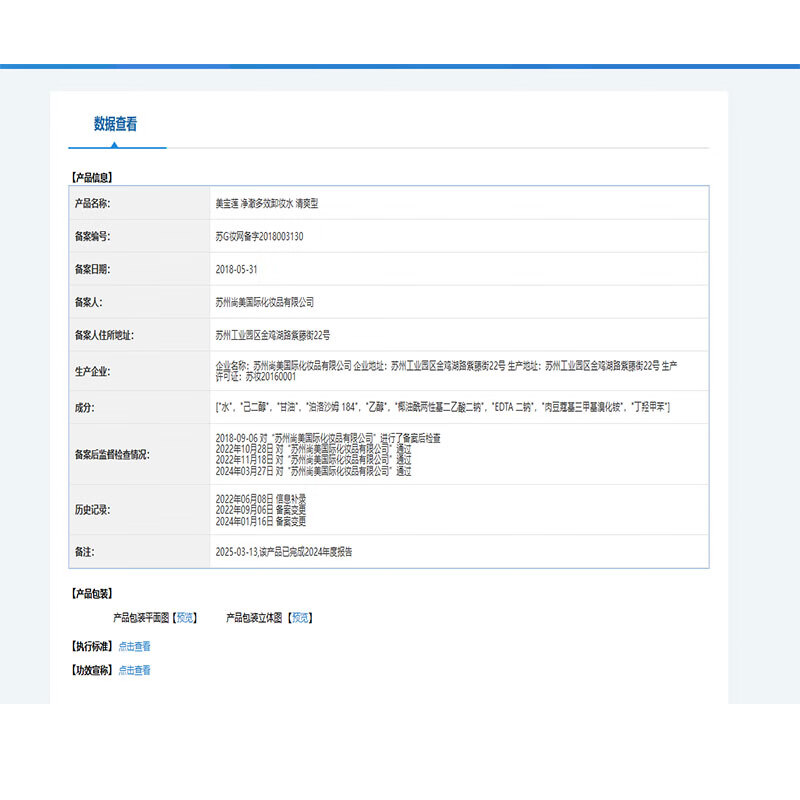Click the 历史记录 row label
Image resolution: width=800 pixels, height=800 pixels.
coord(92,510)
